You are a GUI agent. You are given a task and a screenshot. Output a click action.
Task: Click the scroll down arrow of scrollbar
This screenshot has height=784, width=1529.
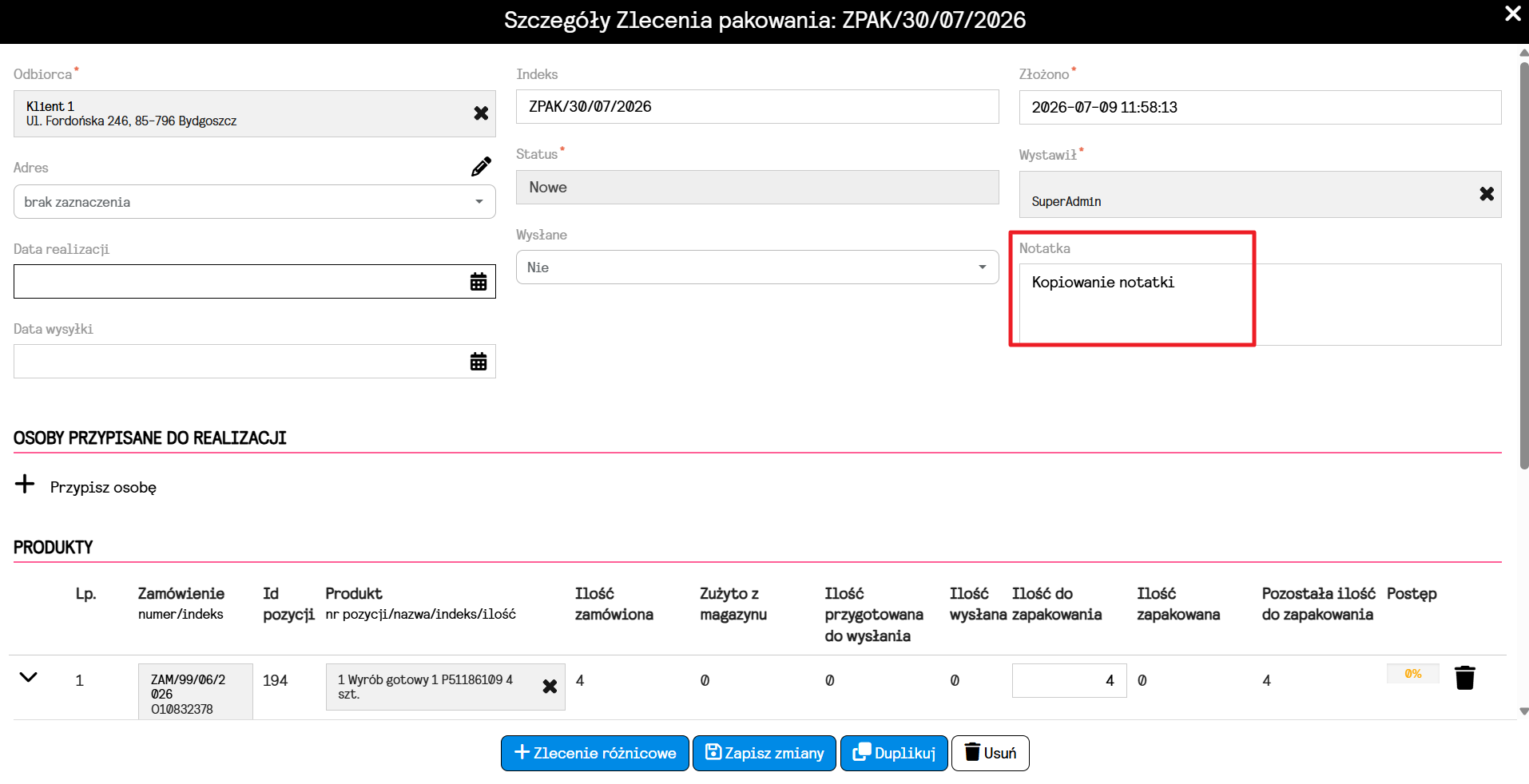[x=1523, y=711]
